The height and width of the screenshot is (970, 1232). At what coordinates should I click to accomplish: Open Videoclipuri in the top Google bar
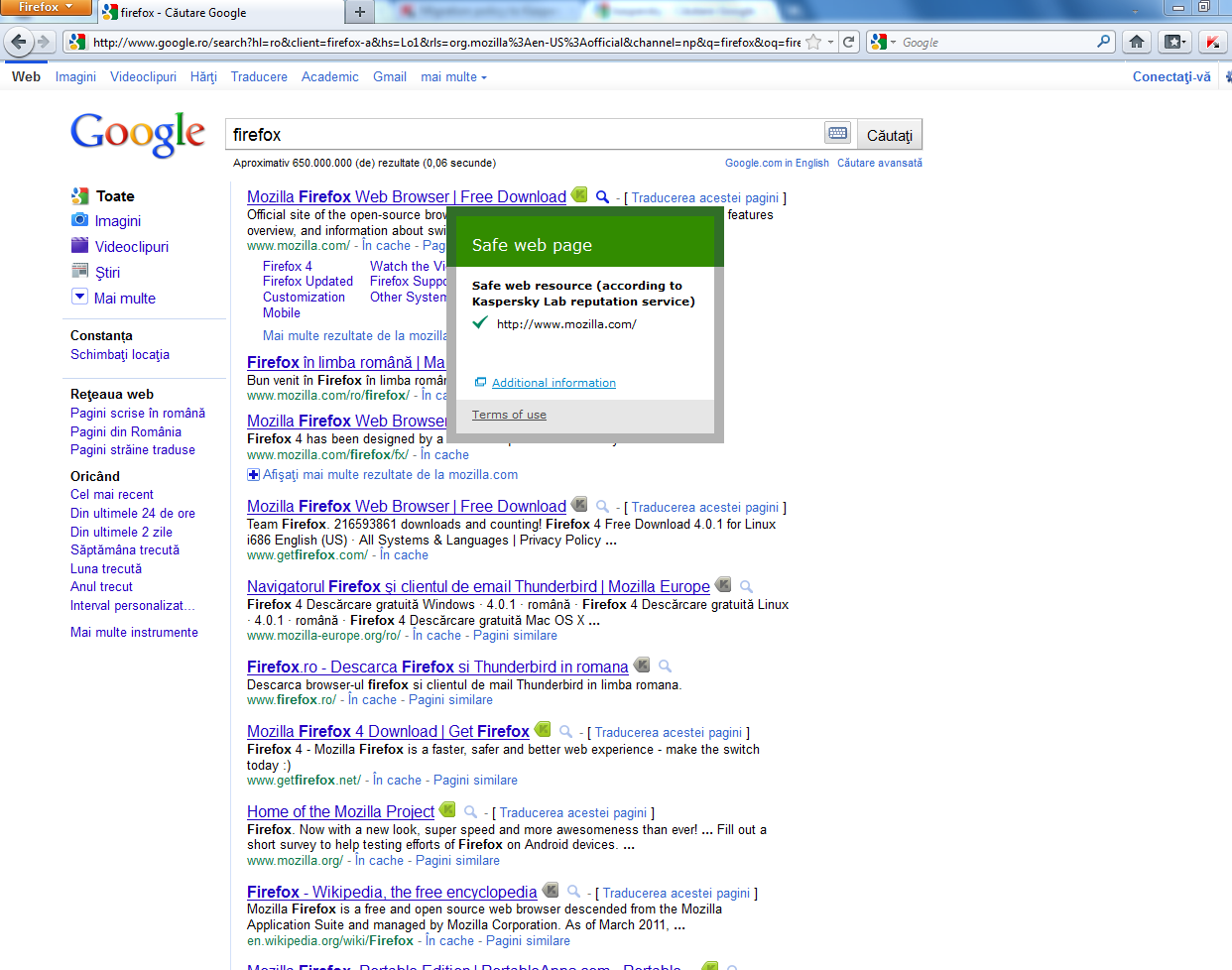click(x=143, y=76)
